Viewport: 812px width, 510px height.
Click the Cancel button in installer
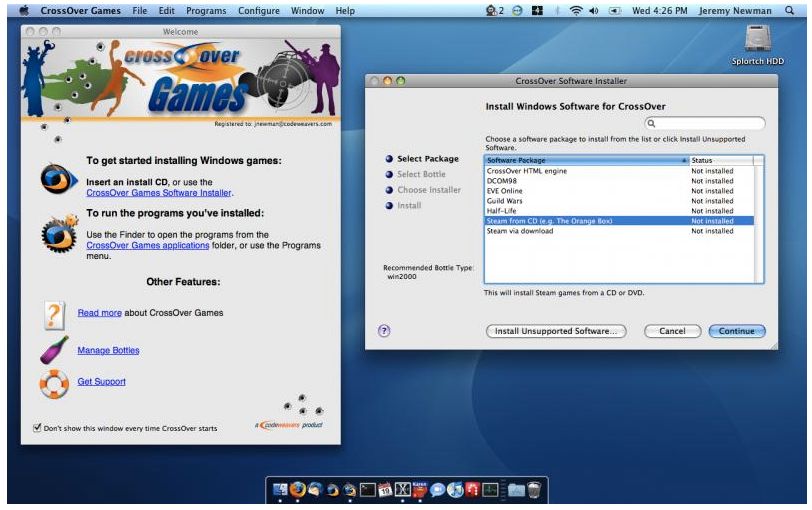672,331
